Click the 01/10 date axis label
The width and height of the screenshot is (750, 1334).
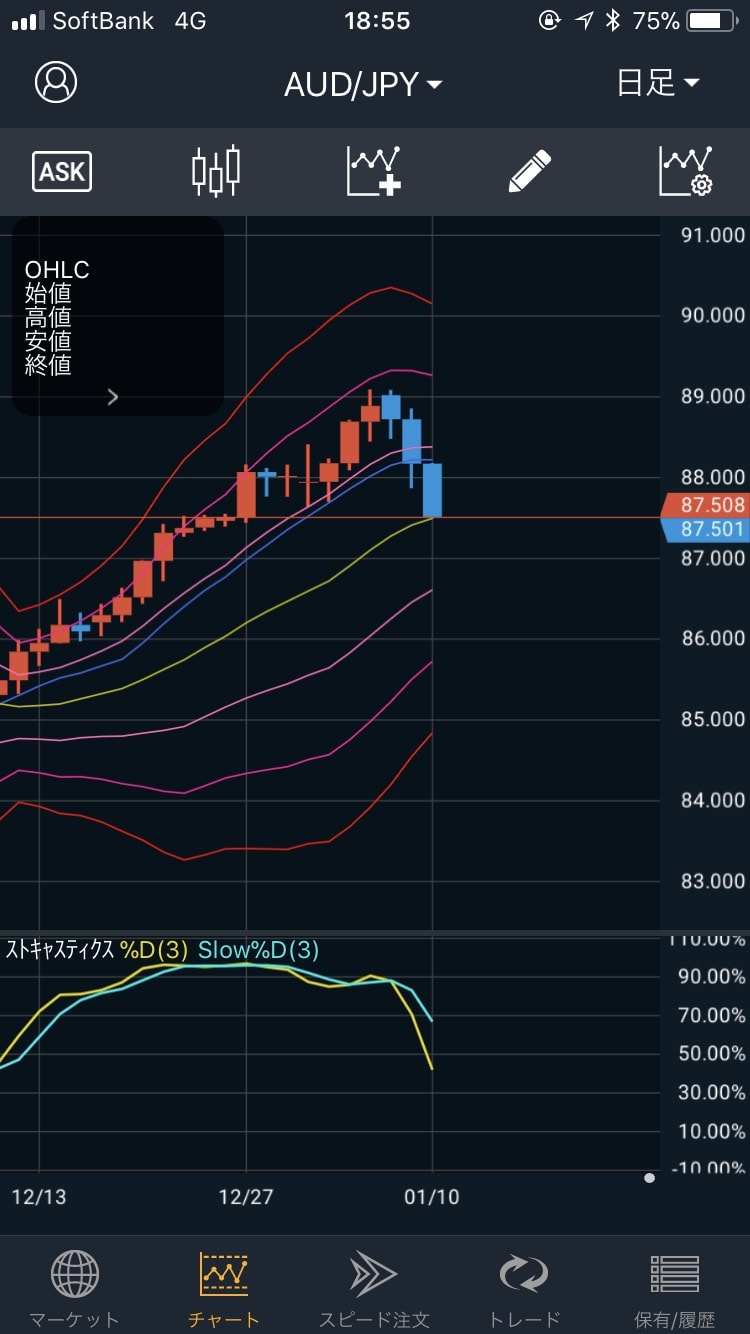coord(432,1197)
